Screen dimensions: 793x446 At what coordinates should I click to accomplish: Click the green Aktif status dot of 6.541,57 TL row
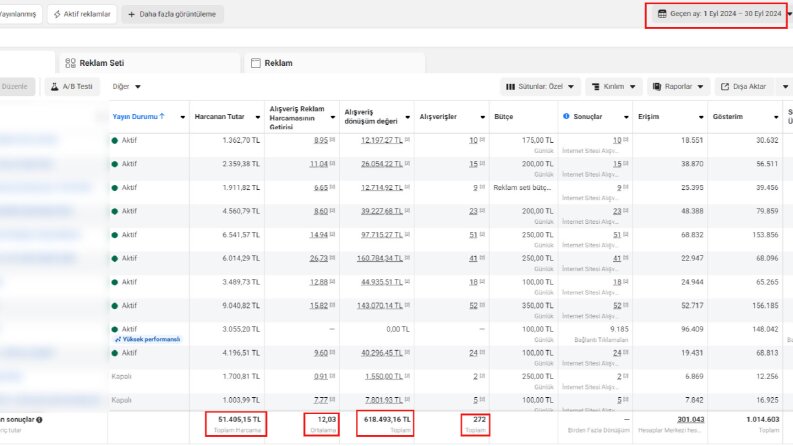(115, 235)
